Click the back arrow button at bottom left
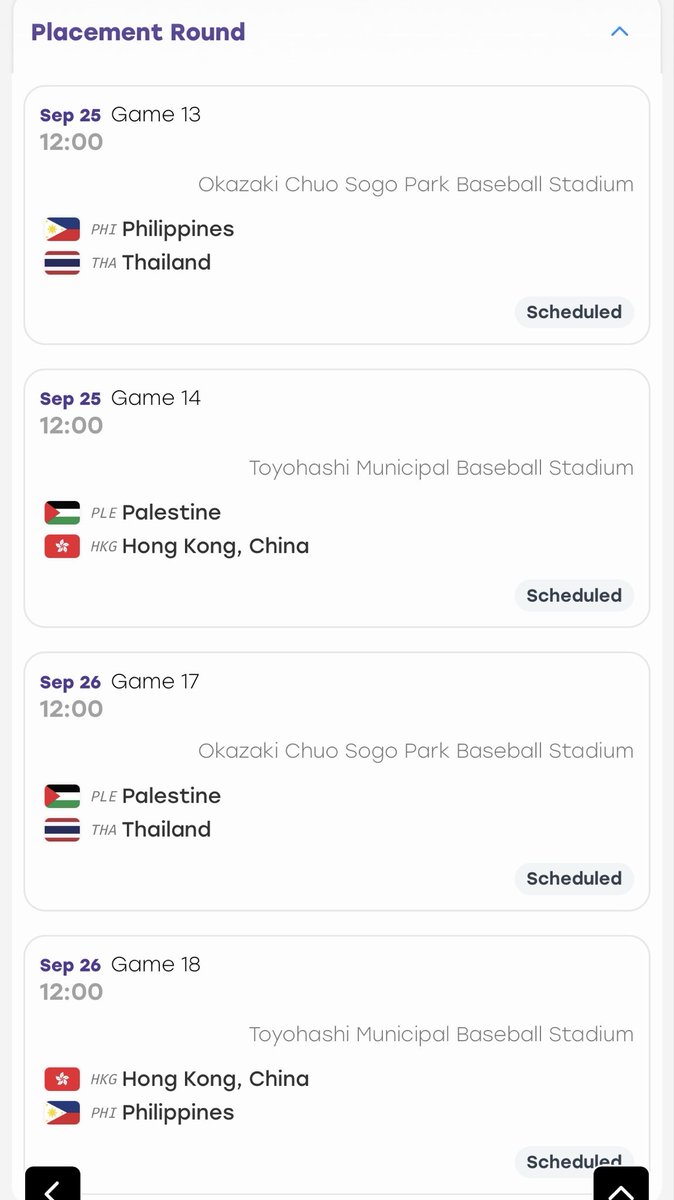 (52, 1185)
